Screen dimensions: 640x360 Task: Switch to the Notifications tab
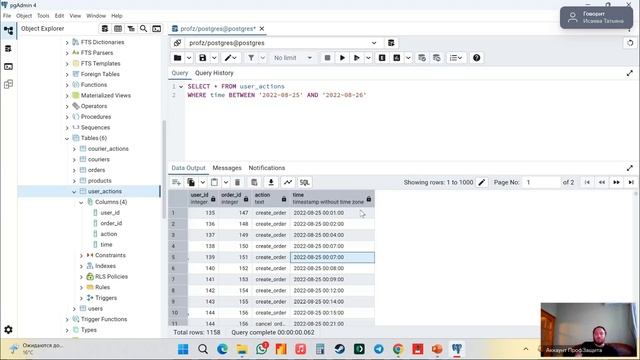pos(267,168)
